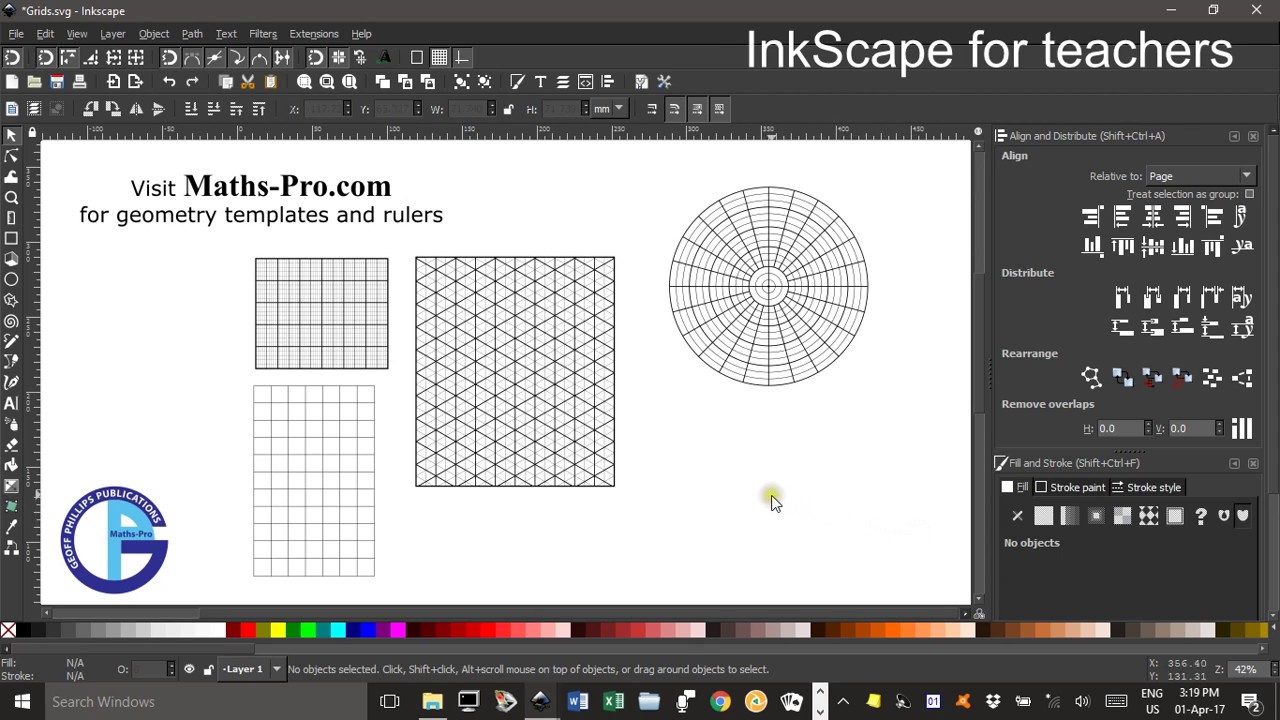This screenshot has height=720, width=1280.
Task: Click the Save document icon
Action: point(56,82)
